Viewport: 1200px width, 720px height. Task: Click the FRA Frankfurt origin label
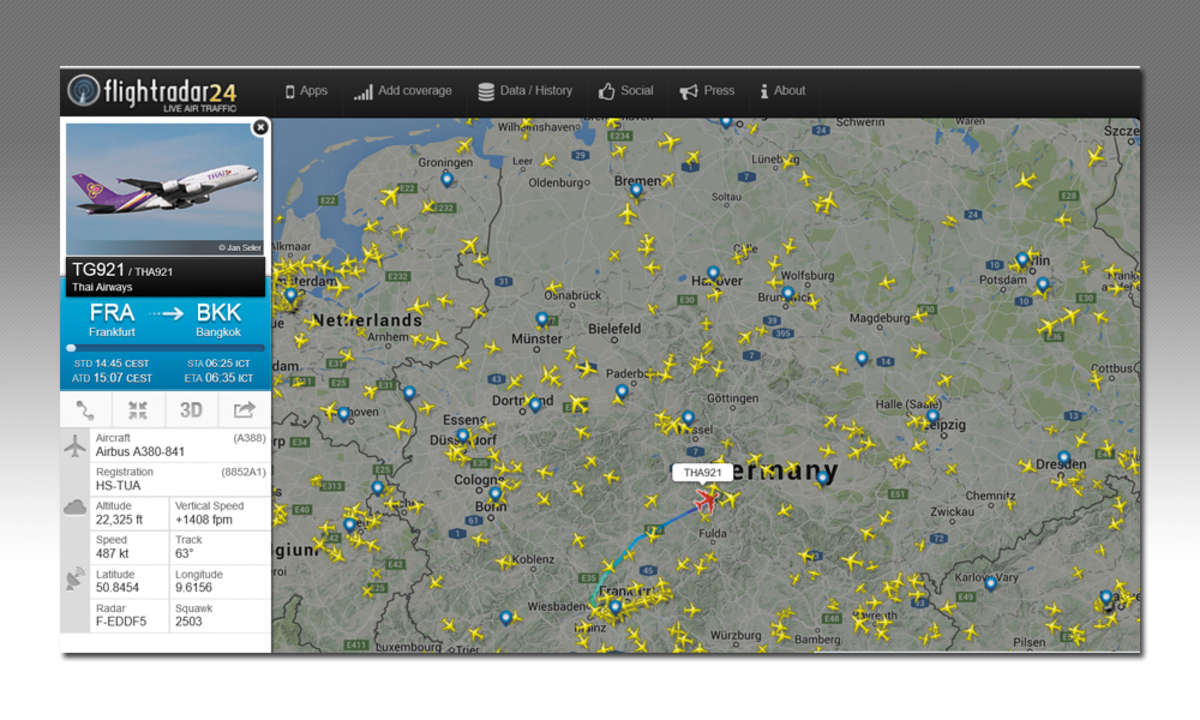[x=112, y=320]
